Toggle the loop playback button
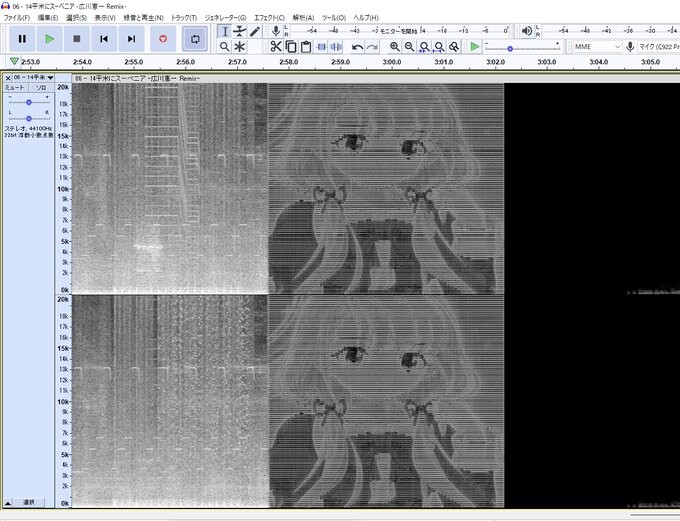 (x=195, y=39)
